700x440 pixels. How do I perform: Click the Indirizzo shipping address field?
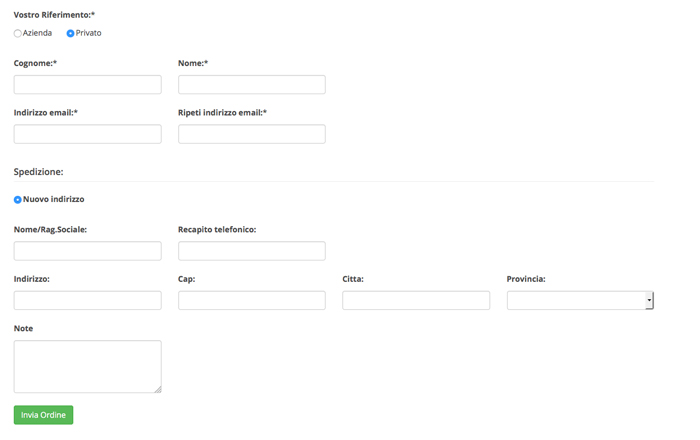point(88,300)
